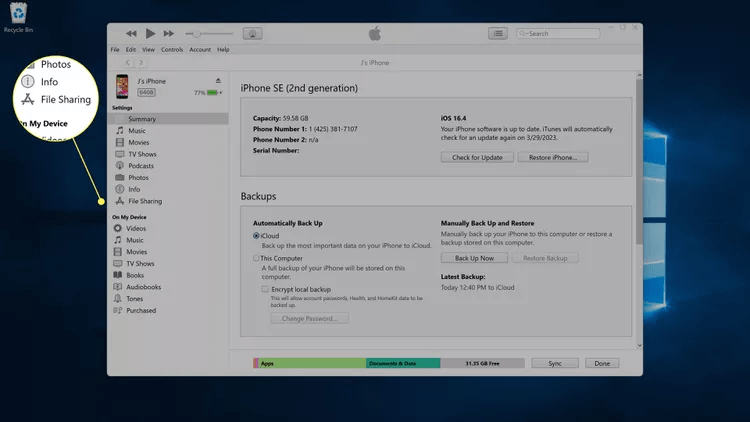Open File Sharing in the Settings sidebar

click(x=144, y=201)
